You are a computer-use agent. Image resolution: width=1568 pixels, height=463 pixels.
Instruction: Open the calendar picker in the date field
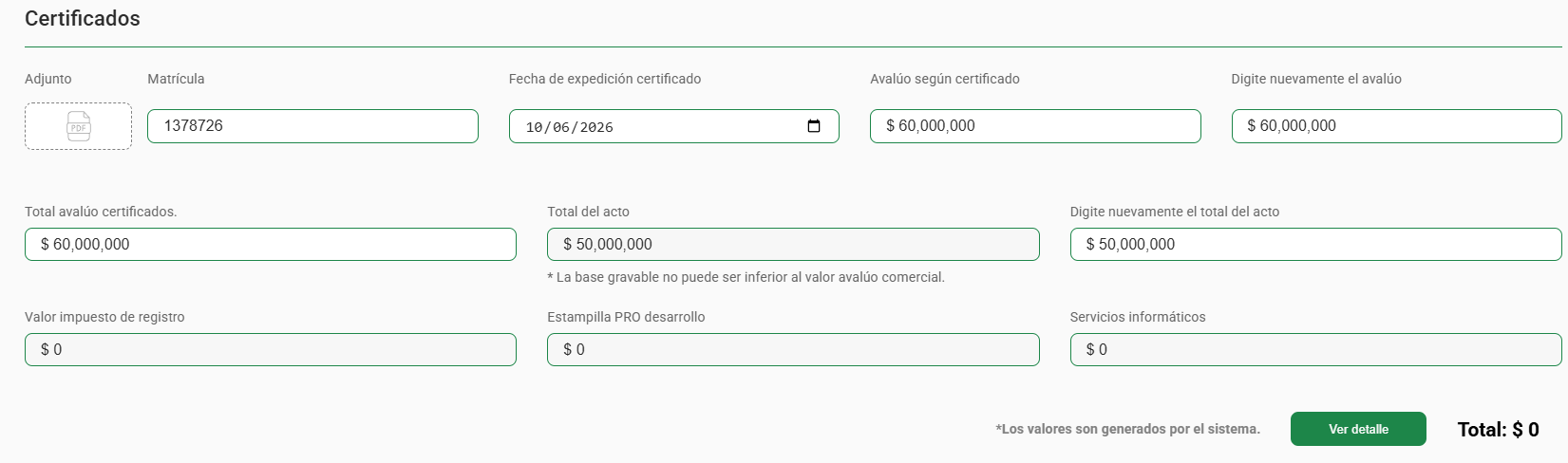coord(814,126)
